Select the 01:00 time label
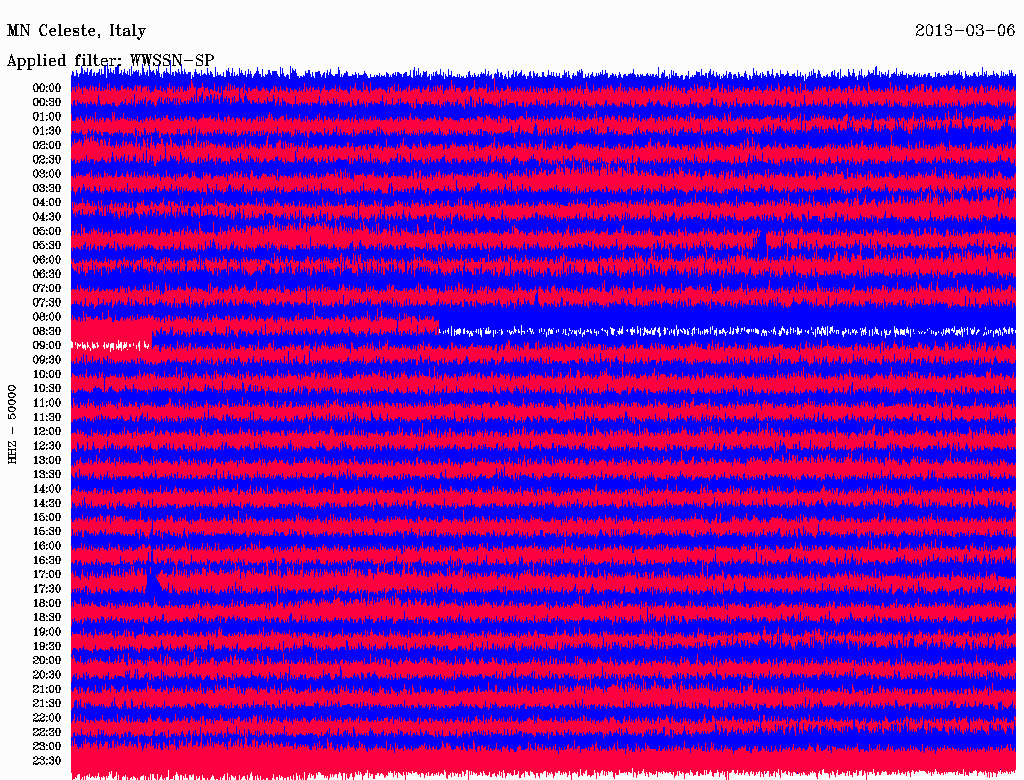Screen dimensions: 1024x780 pos(47,116)
